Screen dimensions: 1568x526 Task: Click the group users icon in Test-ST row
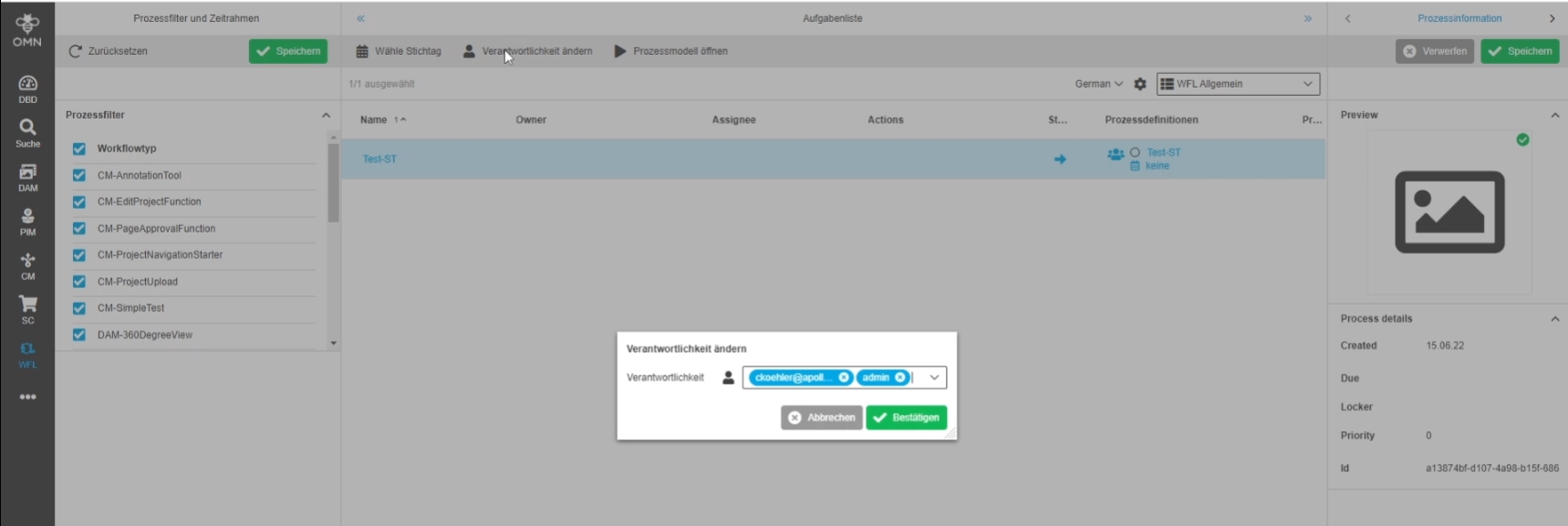pos(1115,154)
